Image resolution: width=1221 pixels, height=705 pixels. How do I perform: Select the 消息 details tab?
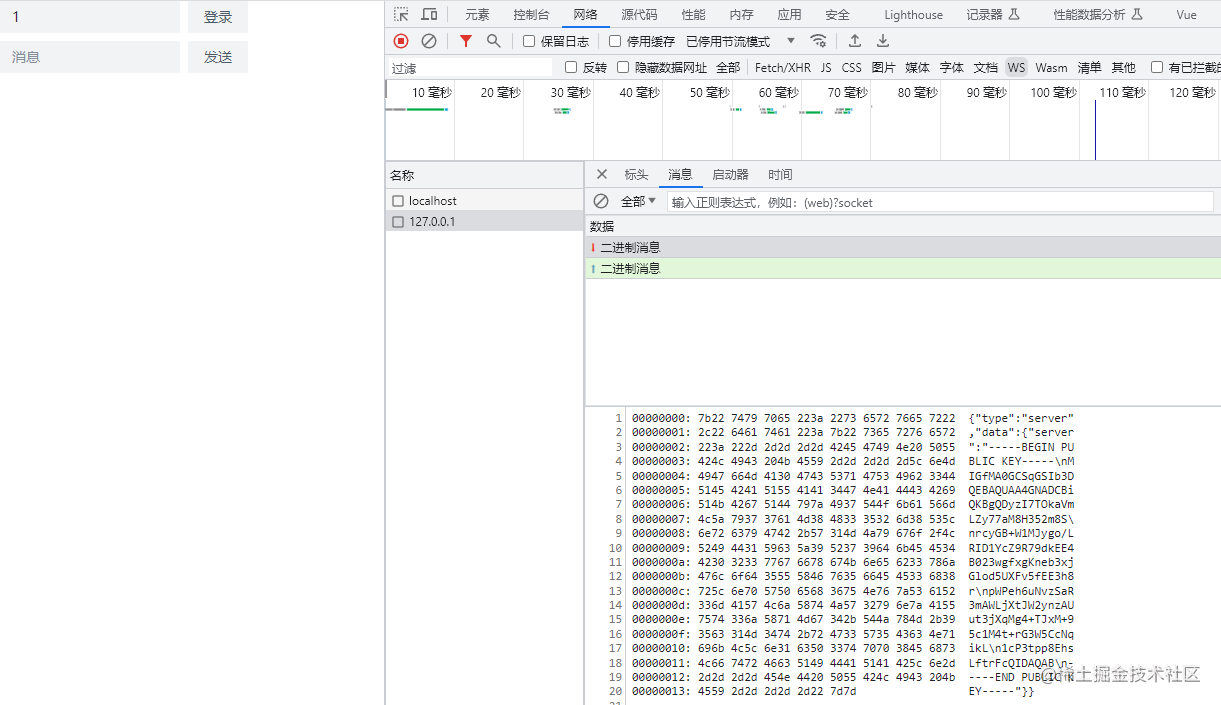[x=680, y=174]
